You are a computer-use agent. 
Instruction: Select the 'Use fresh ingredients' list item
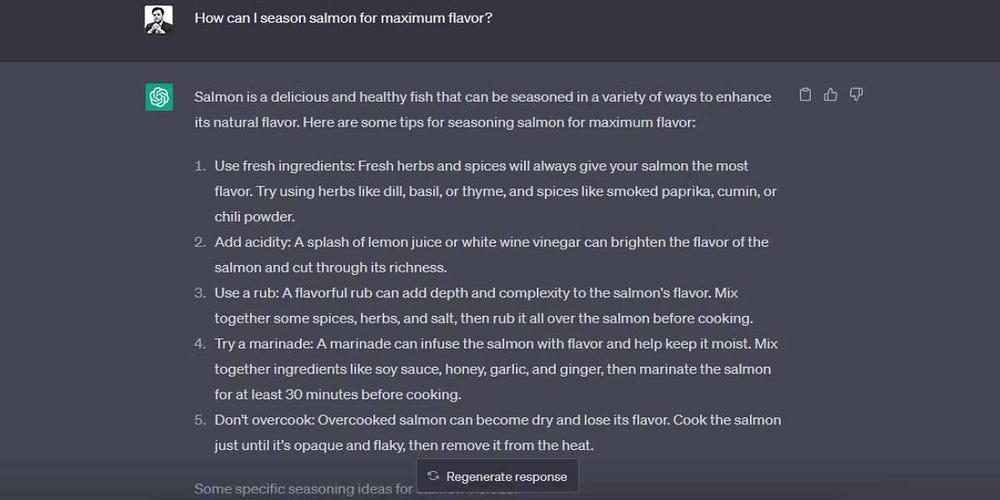[495, 191]
